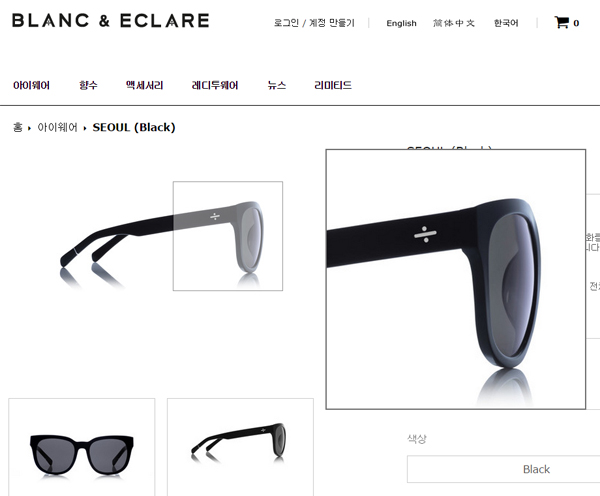Viewport: 600px width, 496px height.
Task: Select the side-view sunglasses thumbnail
Action: tap(240, 447)
